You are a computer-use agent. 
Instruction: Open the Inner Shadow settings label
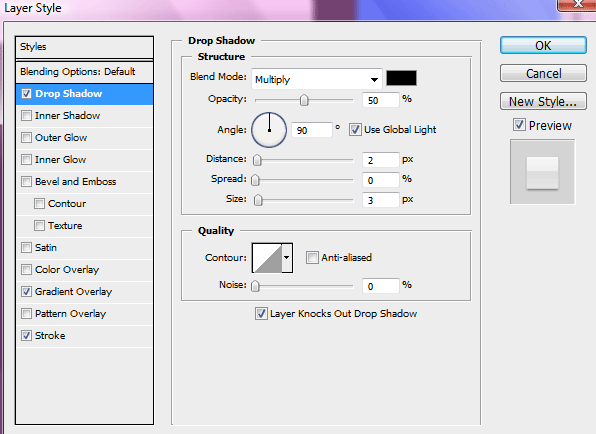tap(67, 116)
